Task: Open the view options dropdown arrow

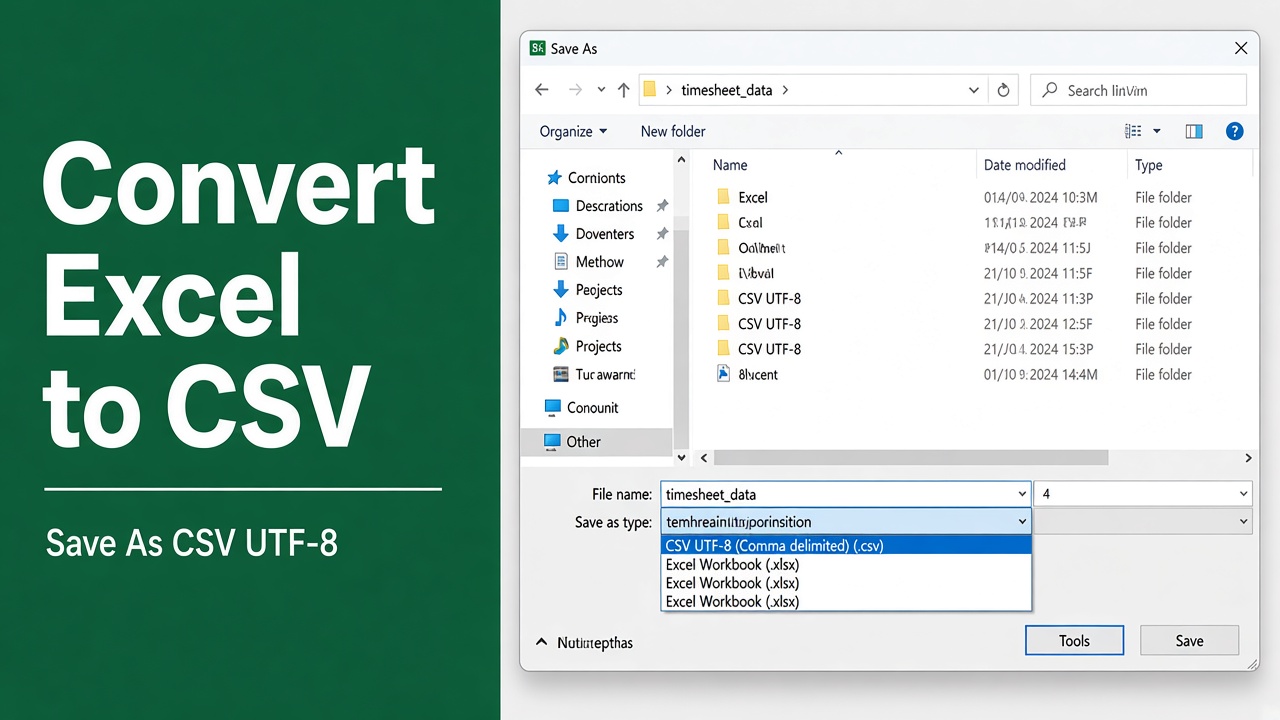Action: click(1157, 131)
